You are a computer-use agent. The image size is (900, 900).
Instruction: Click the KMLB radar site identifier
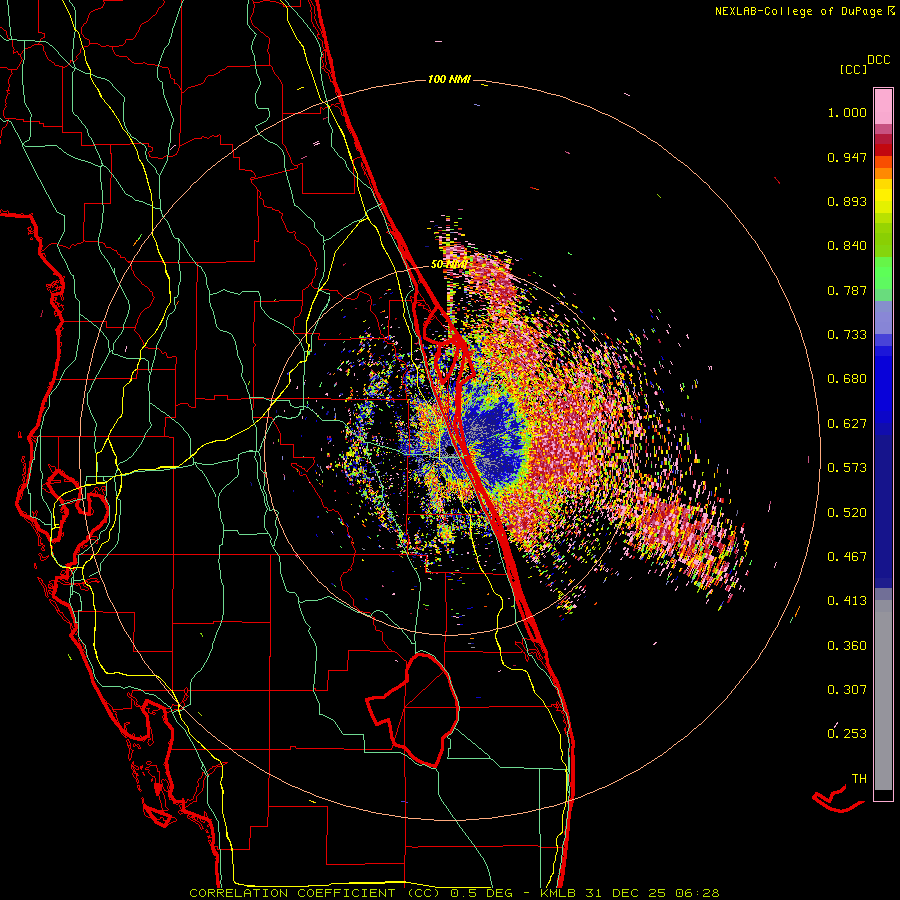click(x=560, y=893)
